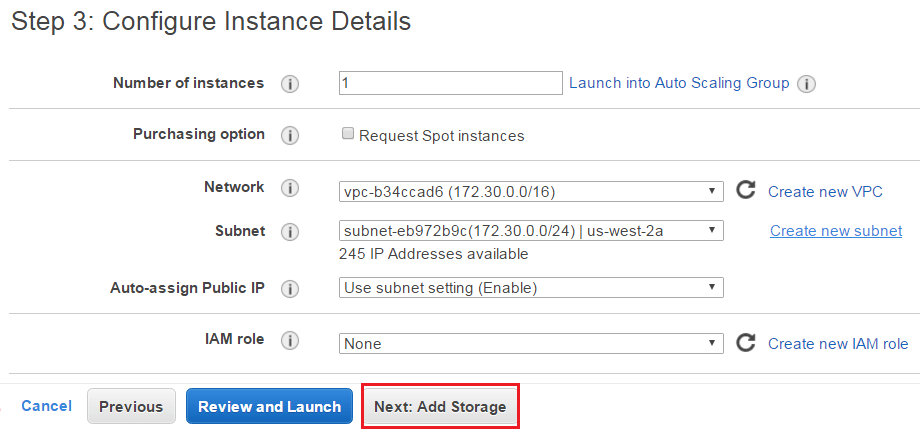Enable Request Spot instances checkbox

[x=348, y=134]
